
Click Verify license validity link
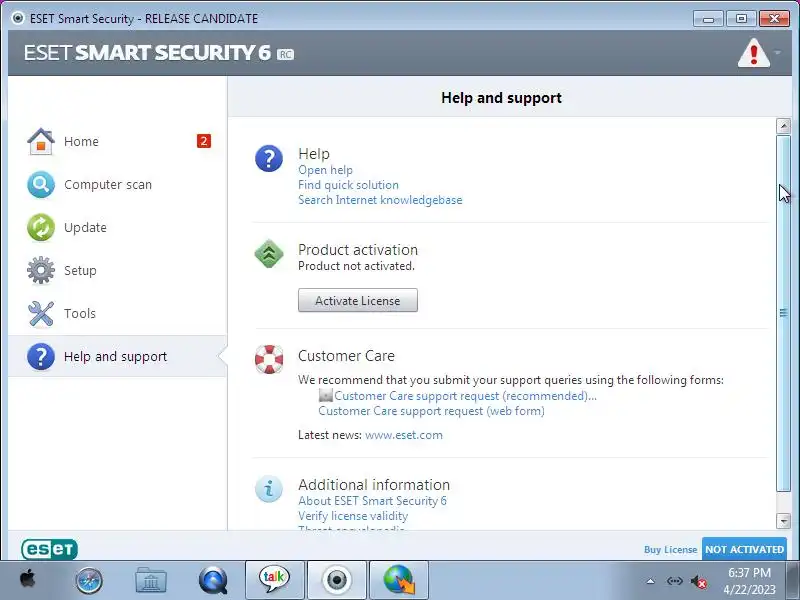point(353,516)
